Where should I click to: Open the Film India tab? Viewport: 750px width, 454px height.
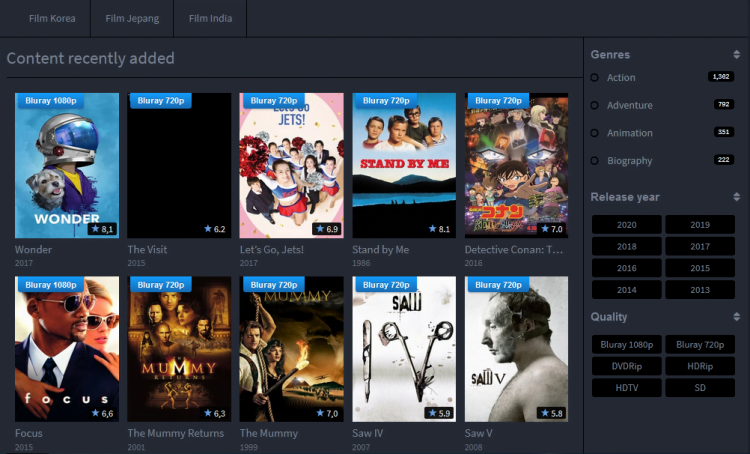(210, 19)
